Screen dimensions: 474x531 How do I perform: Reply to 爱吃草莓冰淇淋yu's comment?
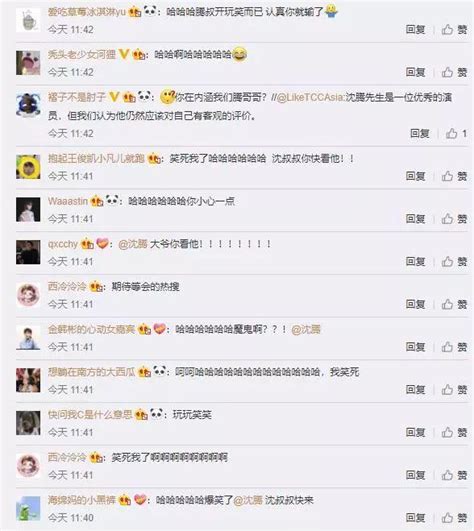click(415, 29)
